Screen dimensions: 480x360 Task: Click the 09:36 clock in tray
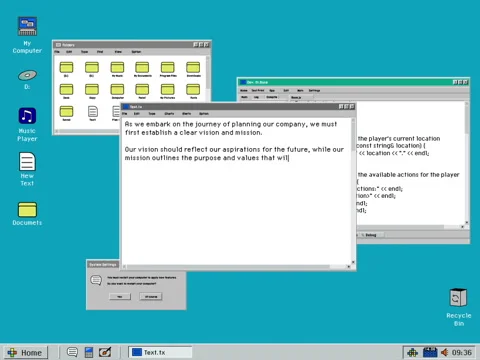pos(462,352)
